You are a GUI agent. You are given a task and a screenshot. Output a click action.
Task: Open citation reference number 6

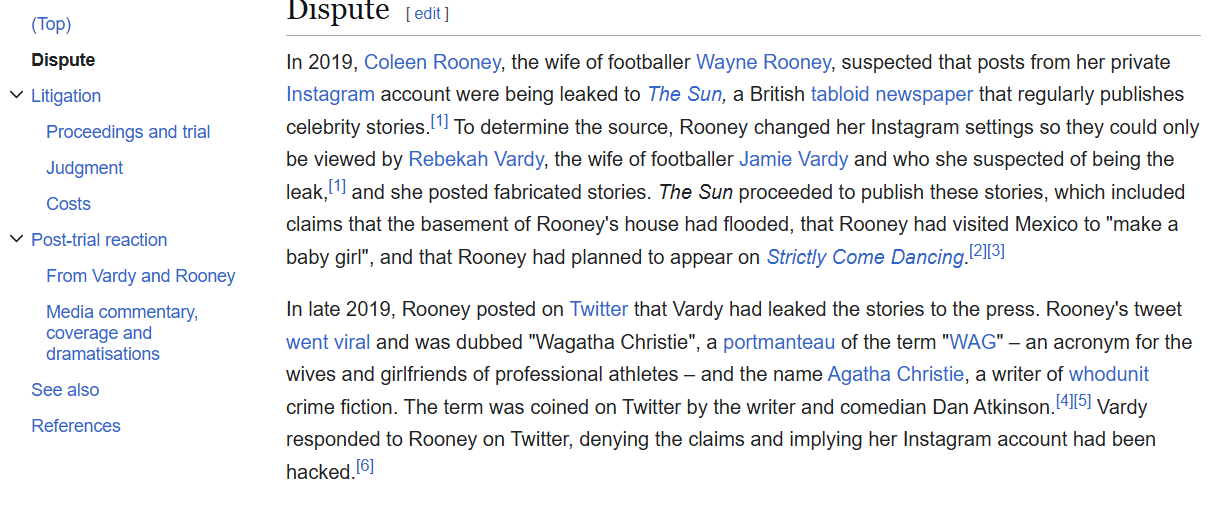tap(365, 467)
